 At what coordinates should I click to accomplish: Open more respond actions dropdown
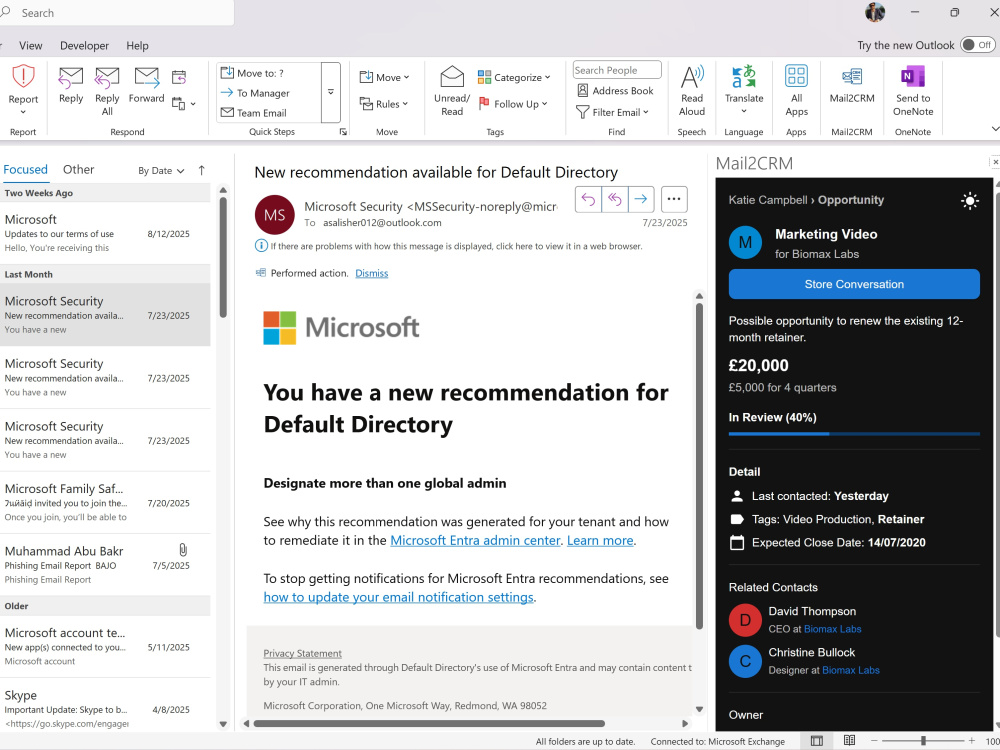tap(184, 104)
